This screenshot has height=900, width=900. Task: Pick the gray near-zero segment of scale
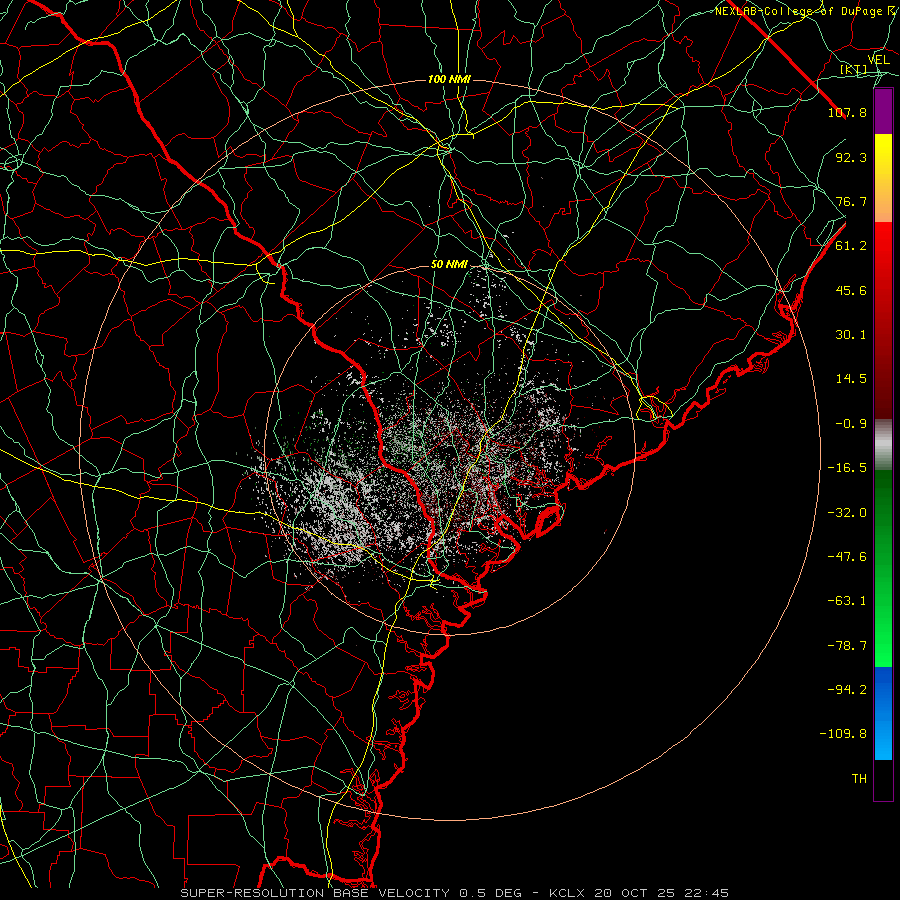(x=883, y=445)
